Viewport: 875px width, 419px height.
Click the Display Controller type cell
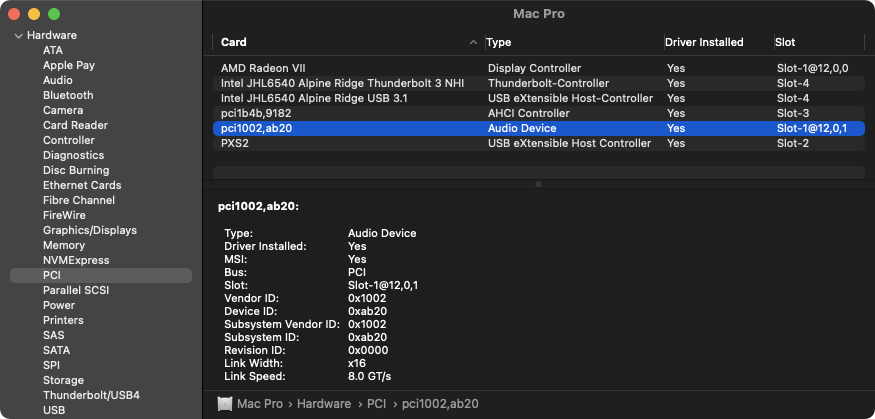coord(535,69)
